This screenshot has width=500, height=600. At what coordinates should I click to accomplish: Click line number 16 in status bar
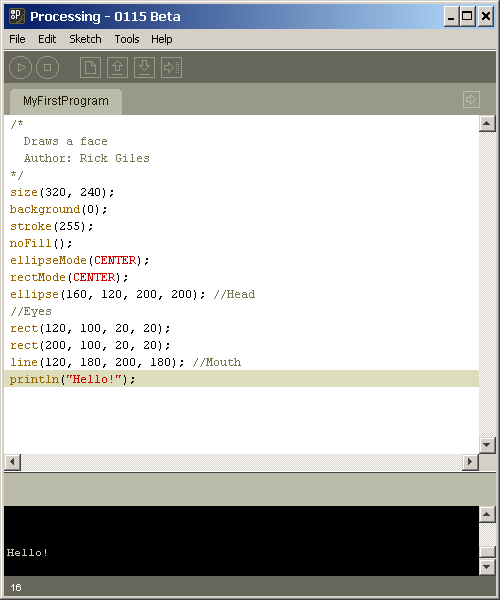(x=16, y=587)
